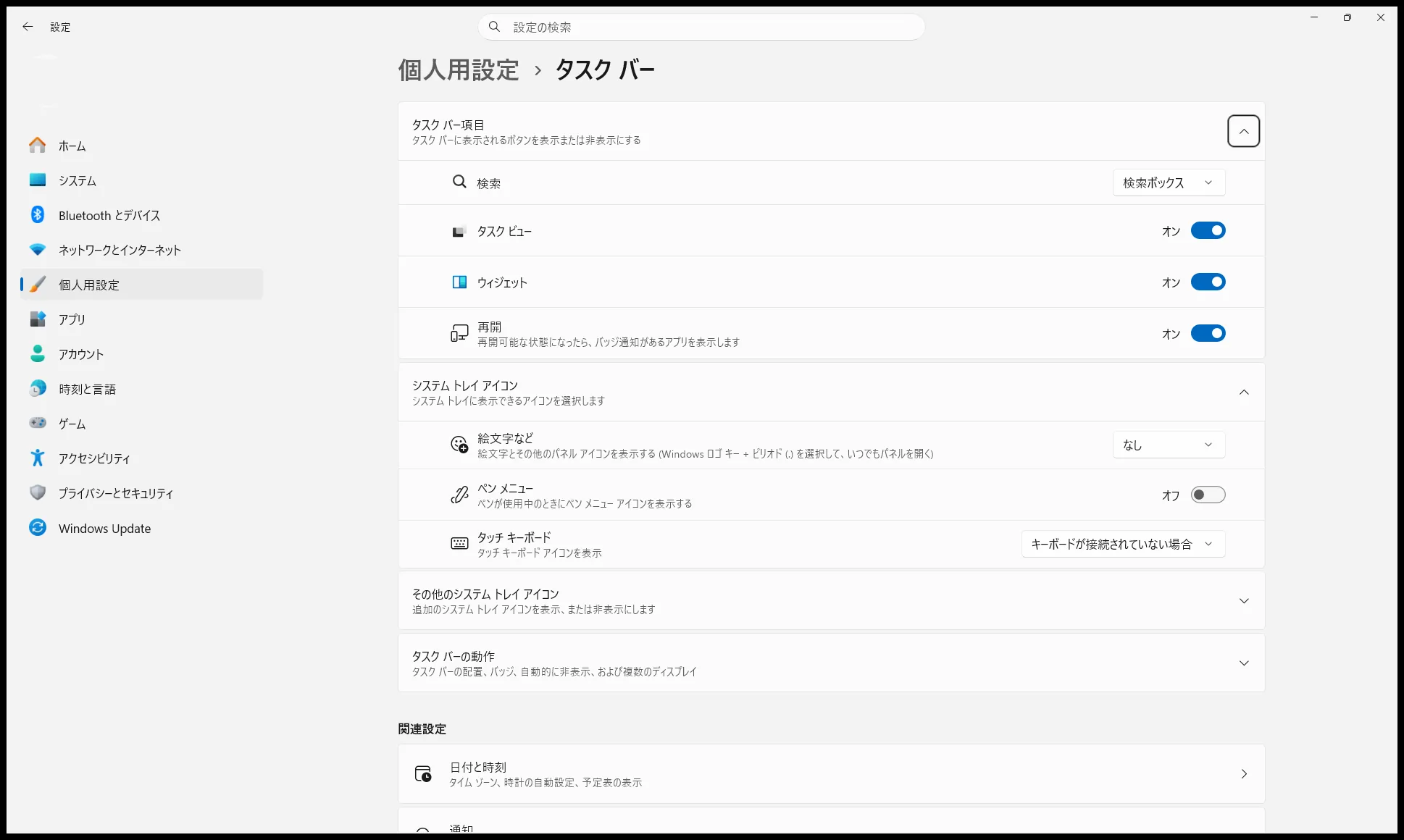
Task: Click the privacy shield icon
Action: coord(38,493)
